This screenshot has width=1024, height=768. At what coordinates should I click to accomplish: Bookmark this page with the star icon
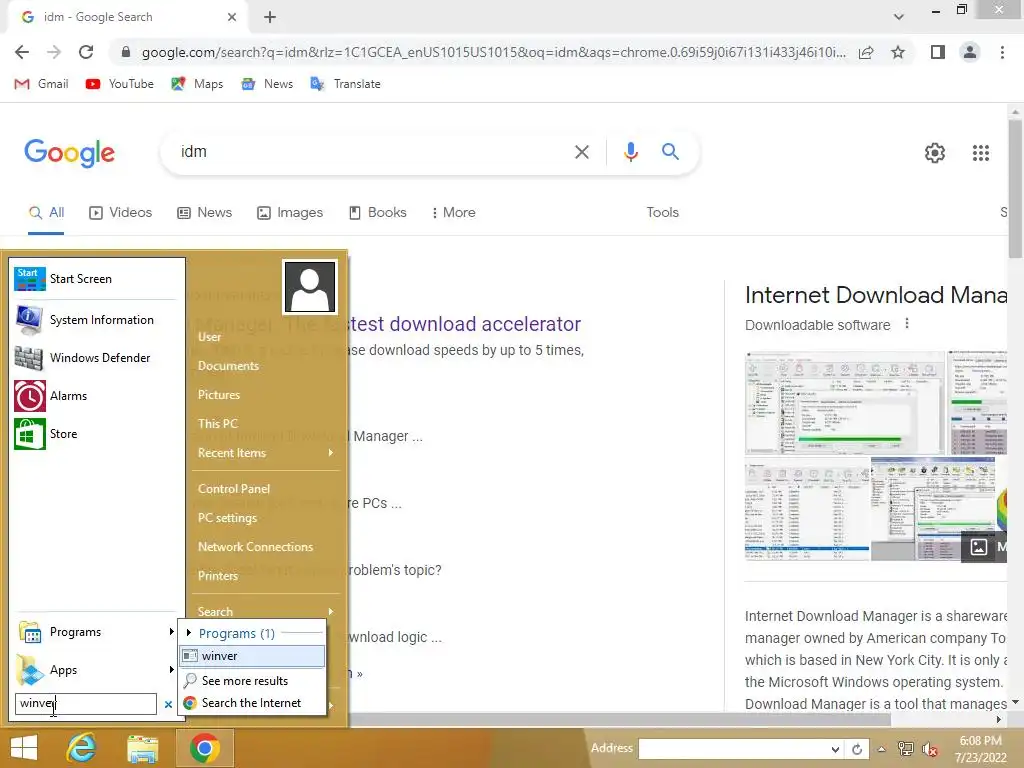coord(898,52)
